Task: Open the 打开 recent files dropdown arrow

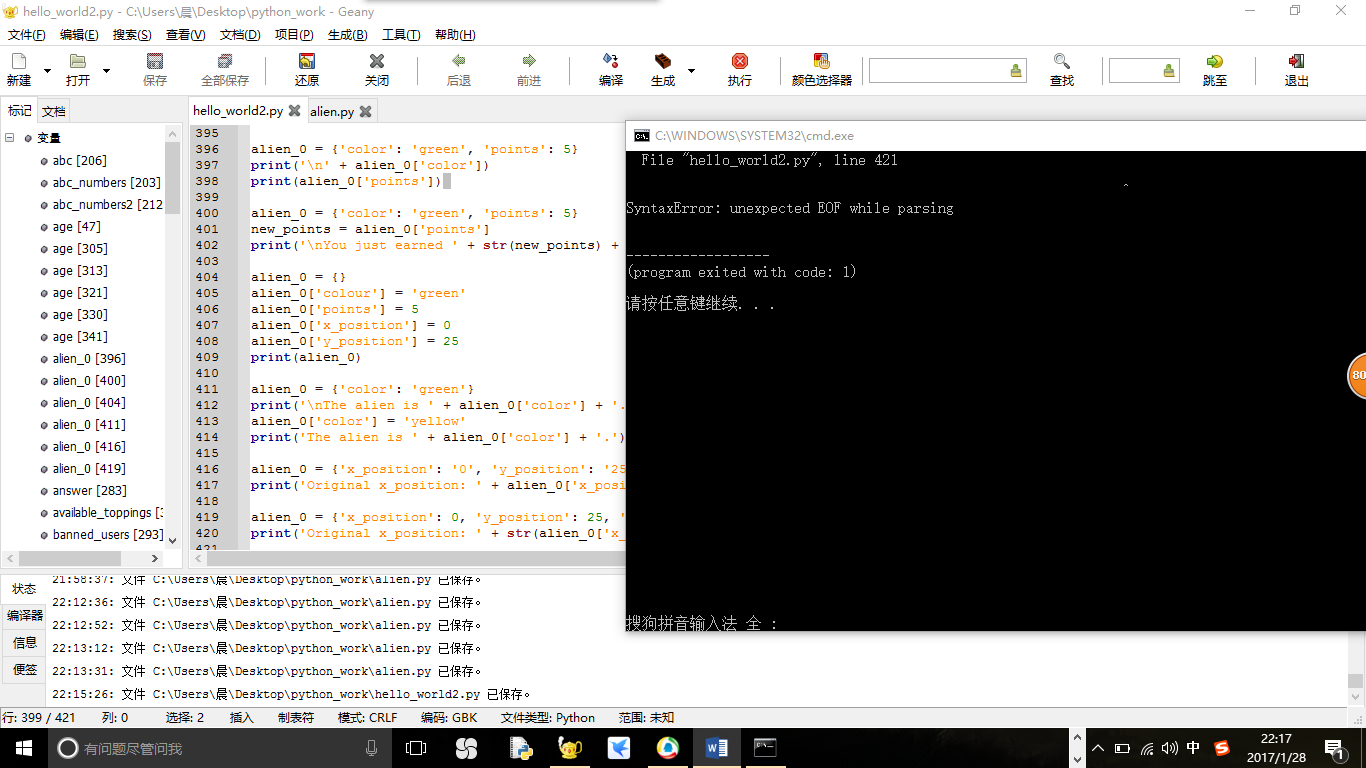Action: point(106,71)
